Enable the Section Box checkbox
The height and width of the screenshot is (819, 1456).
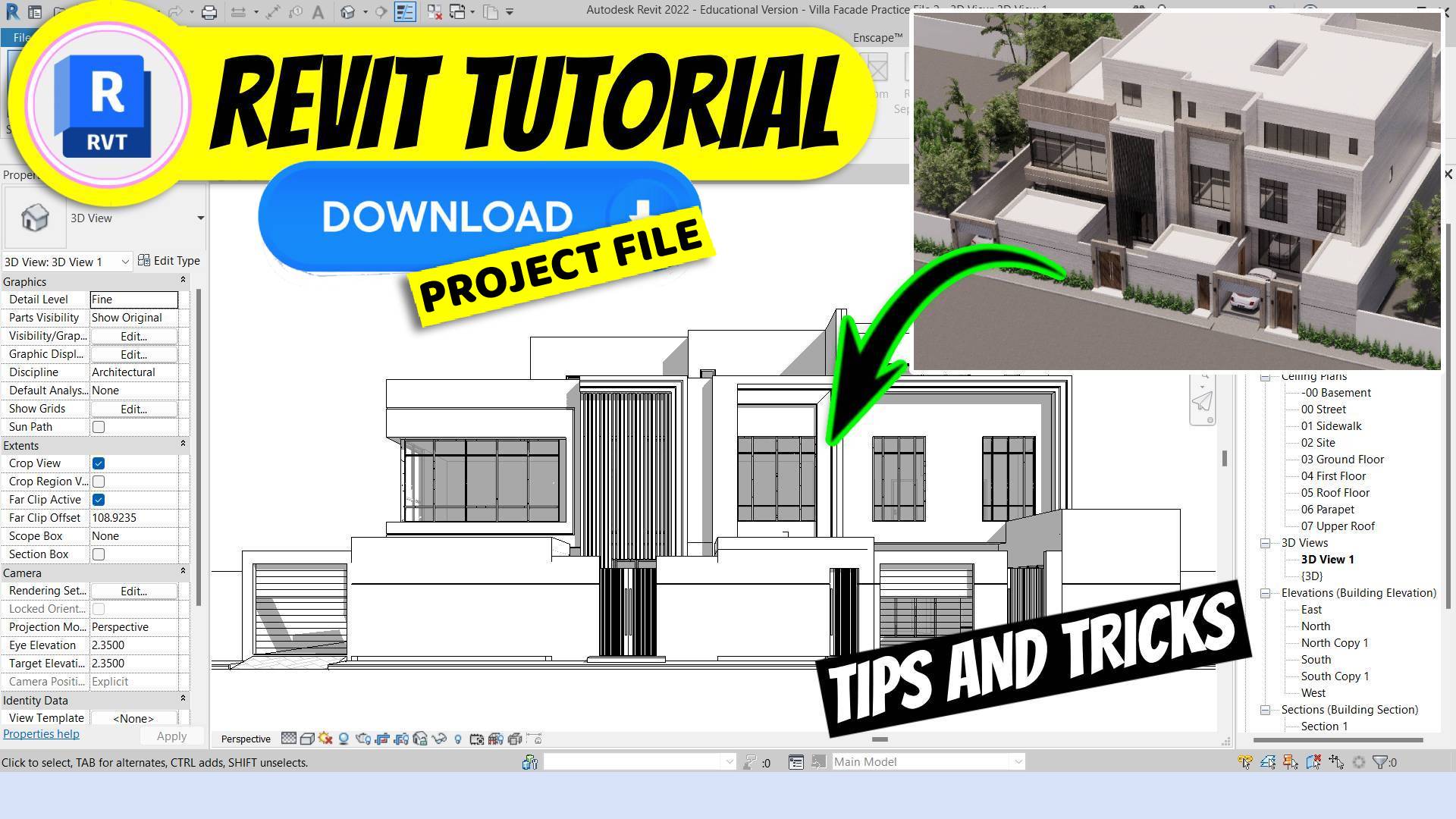point(99,554)
